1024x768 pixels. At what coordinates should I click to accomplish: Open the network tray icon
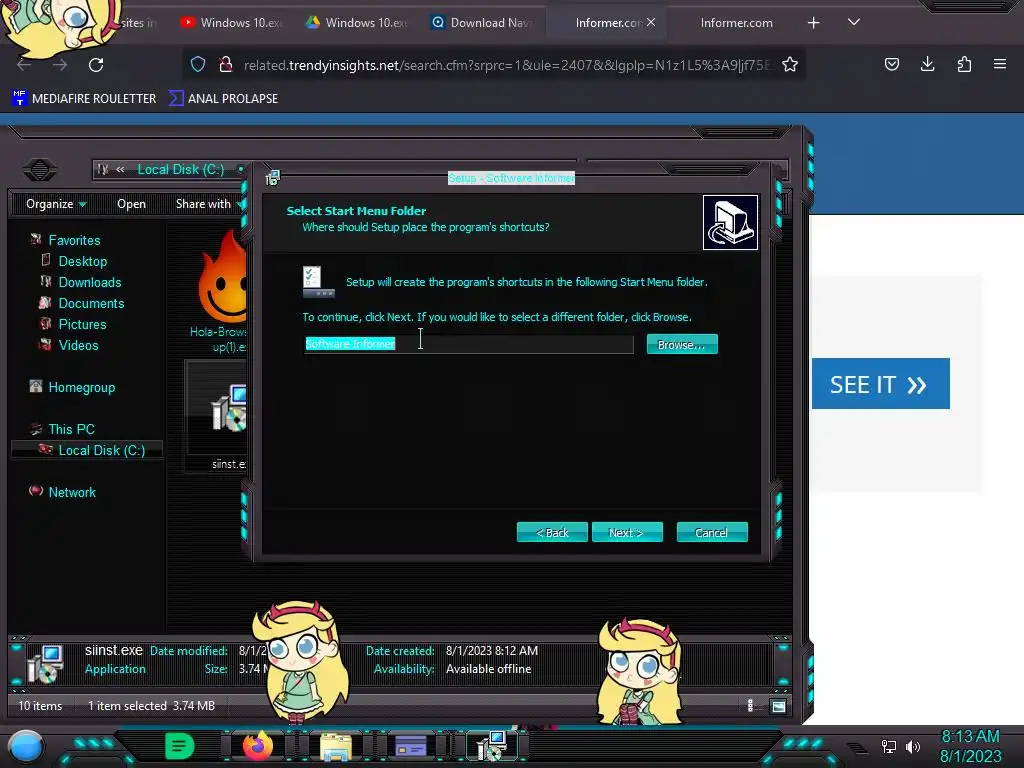pyautogui.click(x=889, y=746)
